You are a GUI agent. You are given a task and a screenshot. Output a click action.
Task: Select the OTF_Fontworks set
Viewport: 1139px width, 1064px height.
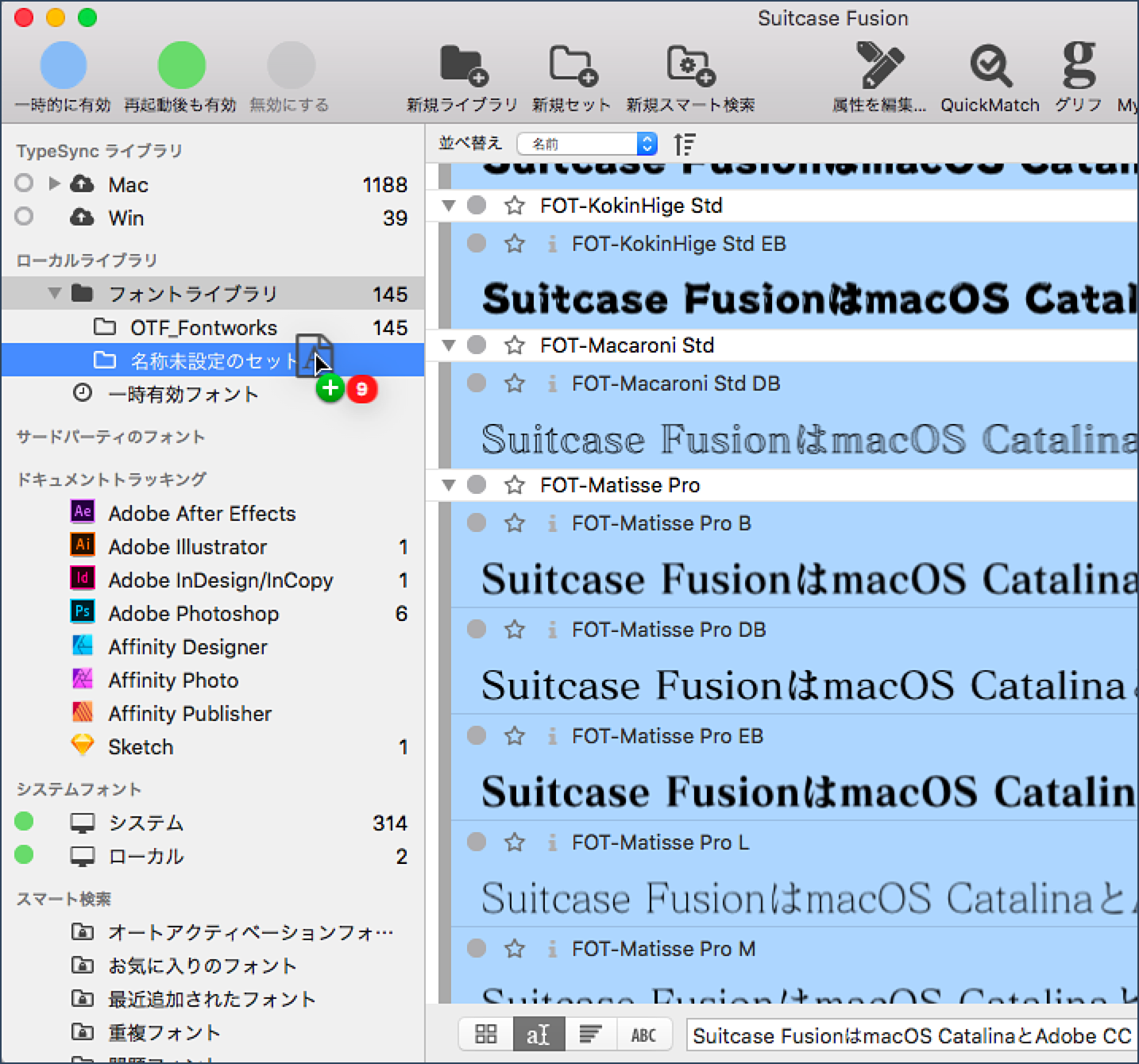(x=212, y=327)
